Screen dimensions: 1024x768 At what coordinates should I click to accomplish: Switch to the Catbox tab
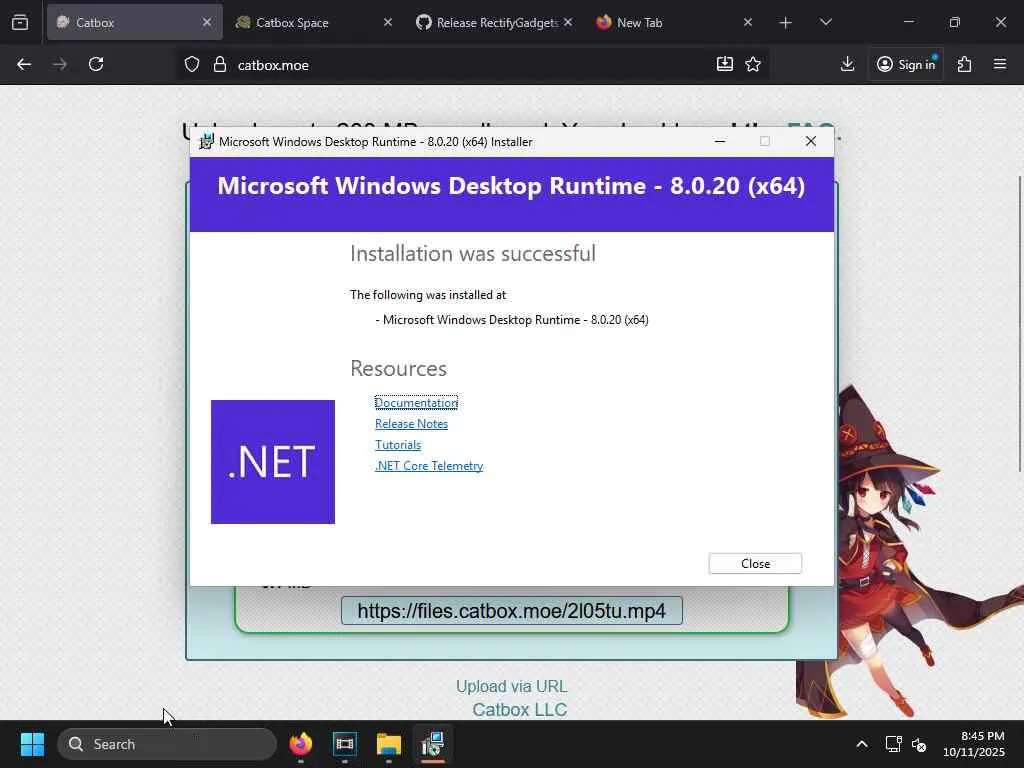(x=135, y=22)
